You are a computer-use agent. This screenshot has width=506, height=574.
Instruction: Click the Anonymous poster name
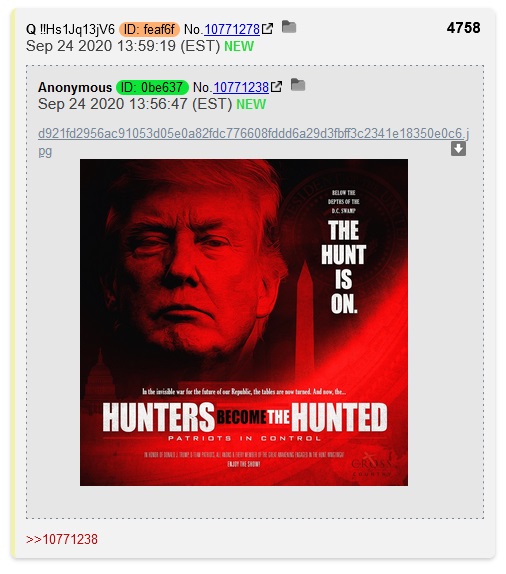pyautogui.click(x=75, y=87)
